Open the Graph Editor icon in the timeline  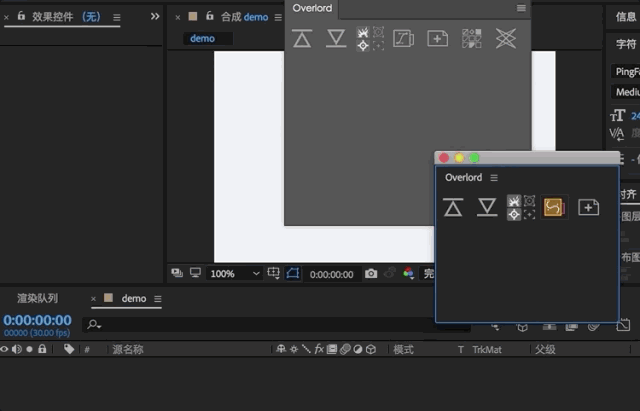pyautogui.click(x=623, y=325)
